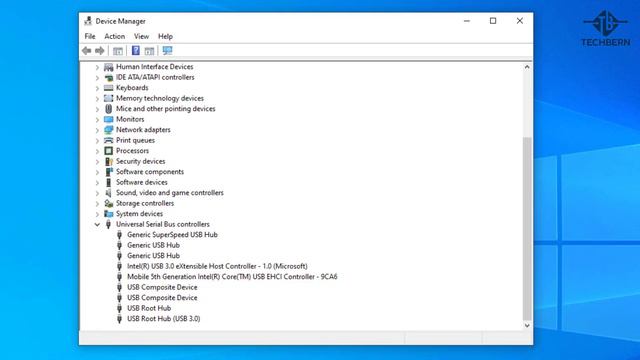Select Mobile 5th Generation Intel EHCI Controller

[232, 277]
